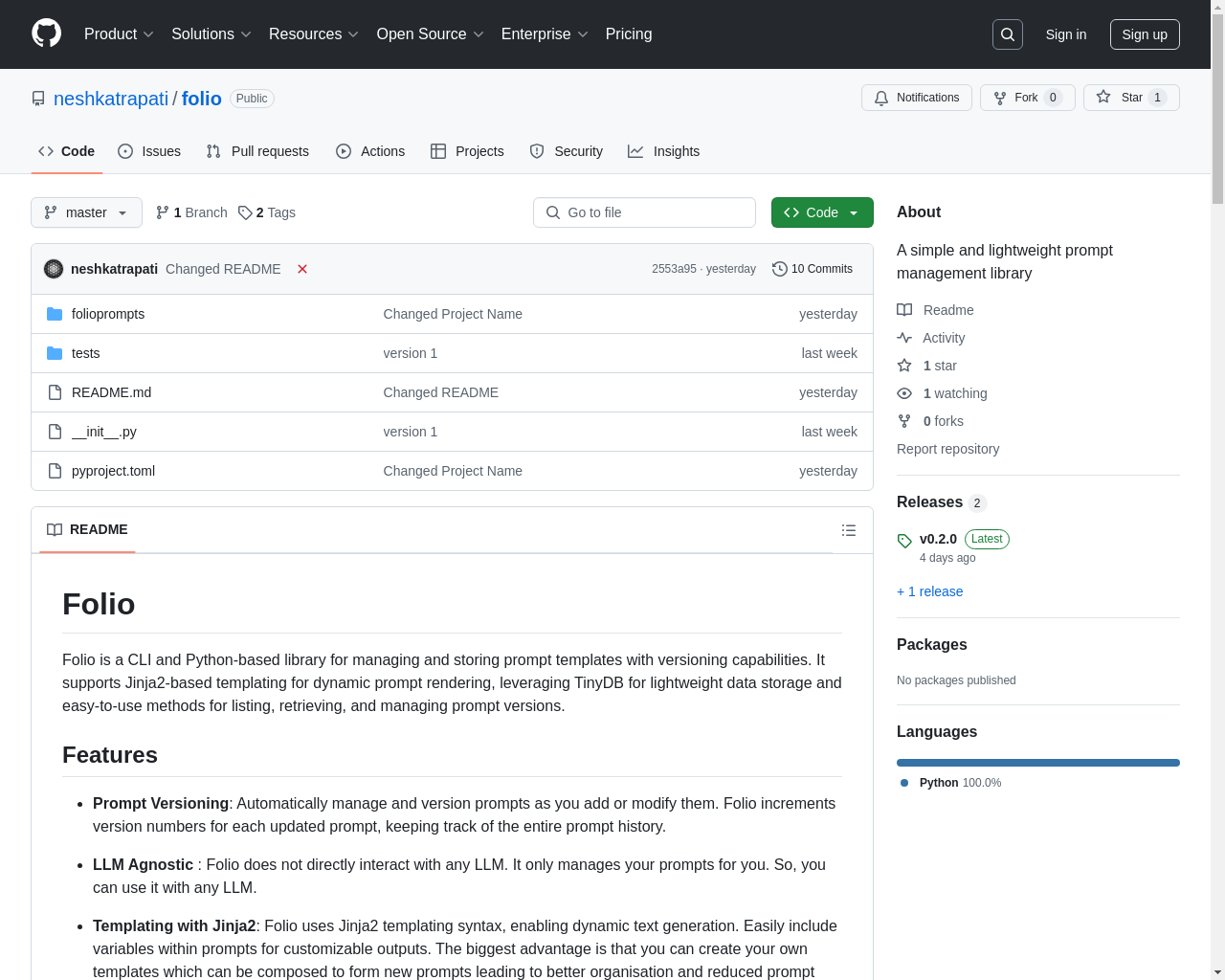
Task: Open v0.2.0 release
Action: click(938, 539)
